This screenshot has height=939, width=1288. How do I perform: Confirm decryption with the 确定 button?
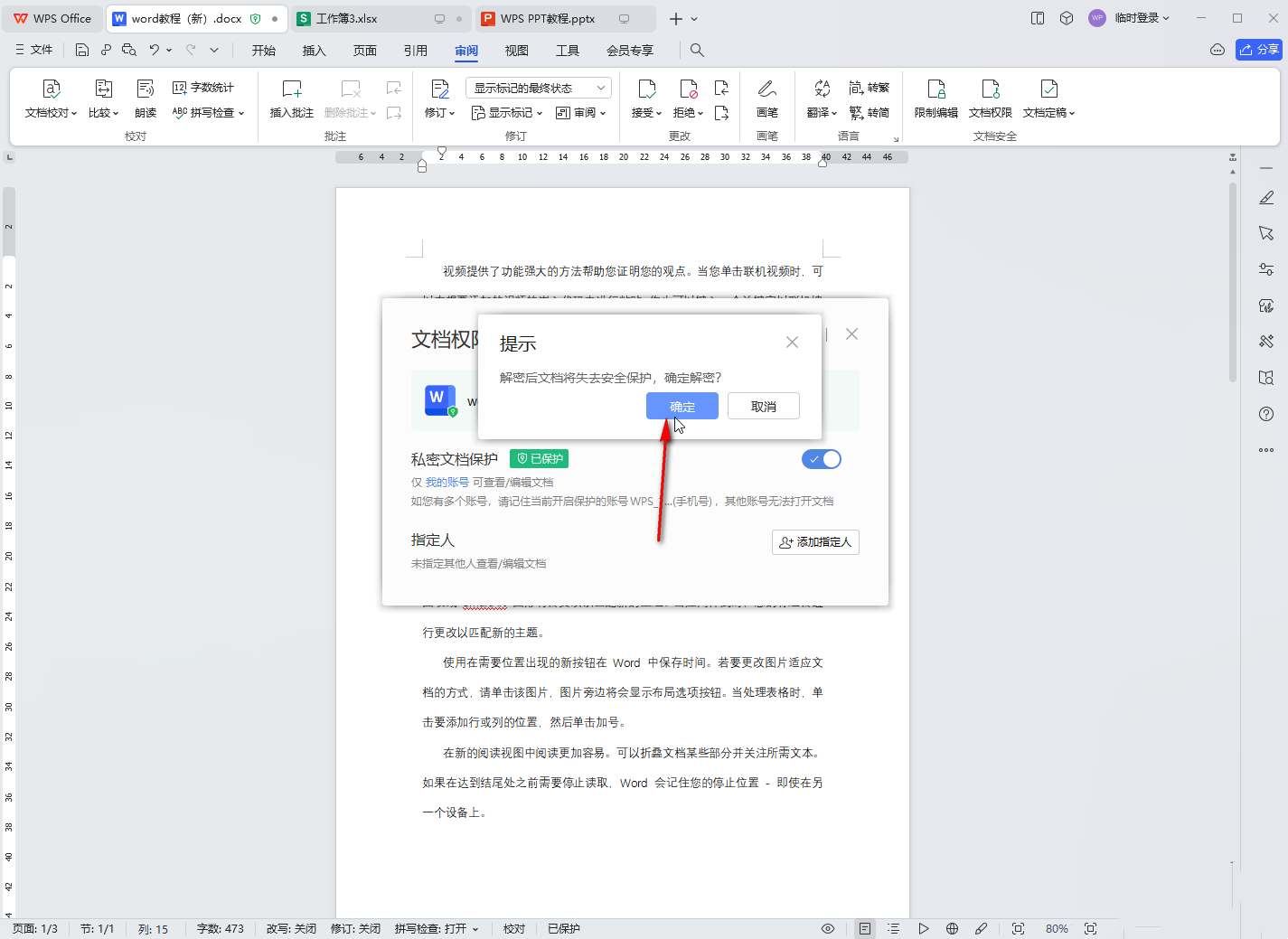click(682, 407)
